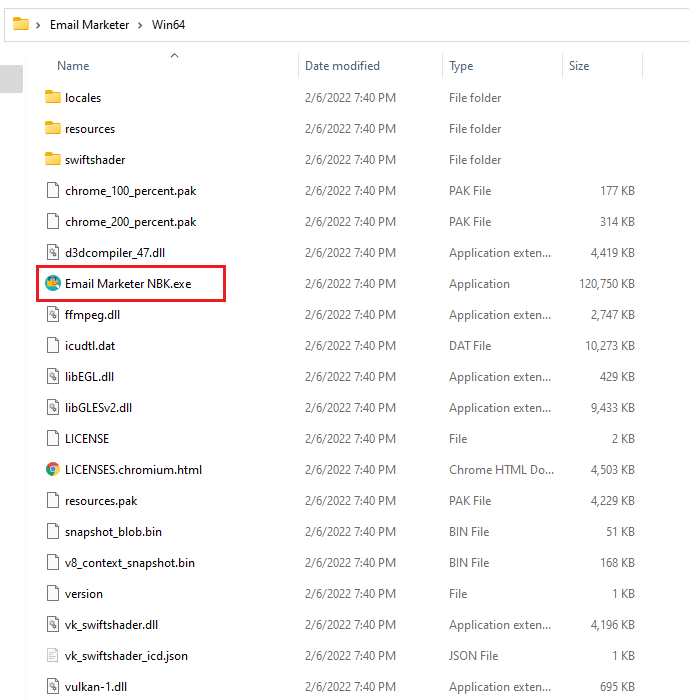Image resolution: width=689 pixels, height=700 pixels.
Task: Select vk_swiftshader_icd.json file name
Action: 126,656
